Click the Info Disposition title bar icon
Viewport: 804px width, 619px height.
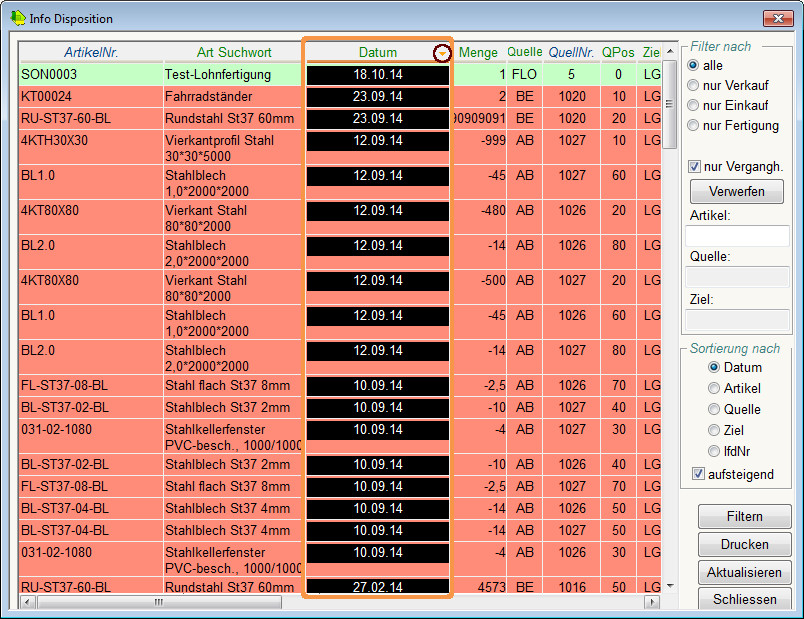tap(18, 18)
